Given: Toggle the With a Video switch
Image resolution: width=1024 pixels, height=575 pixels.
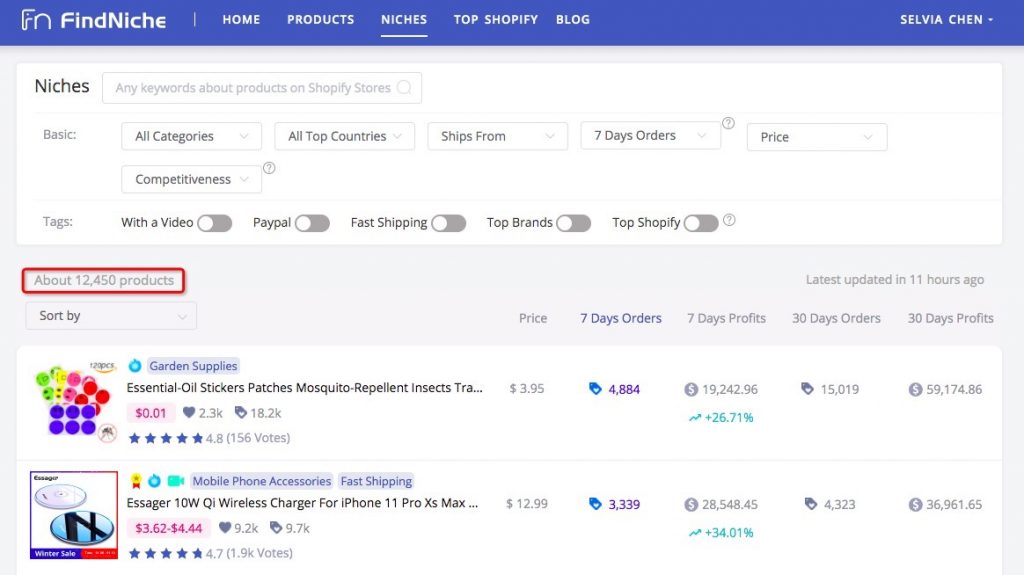Looking at the screenshot, I should point(215,223).
